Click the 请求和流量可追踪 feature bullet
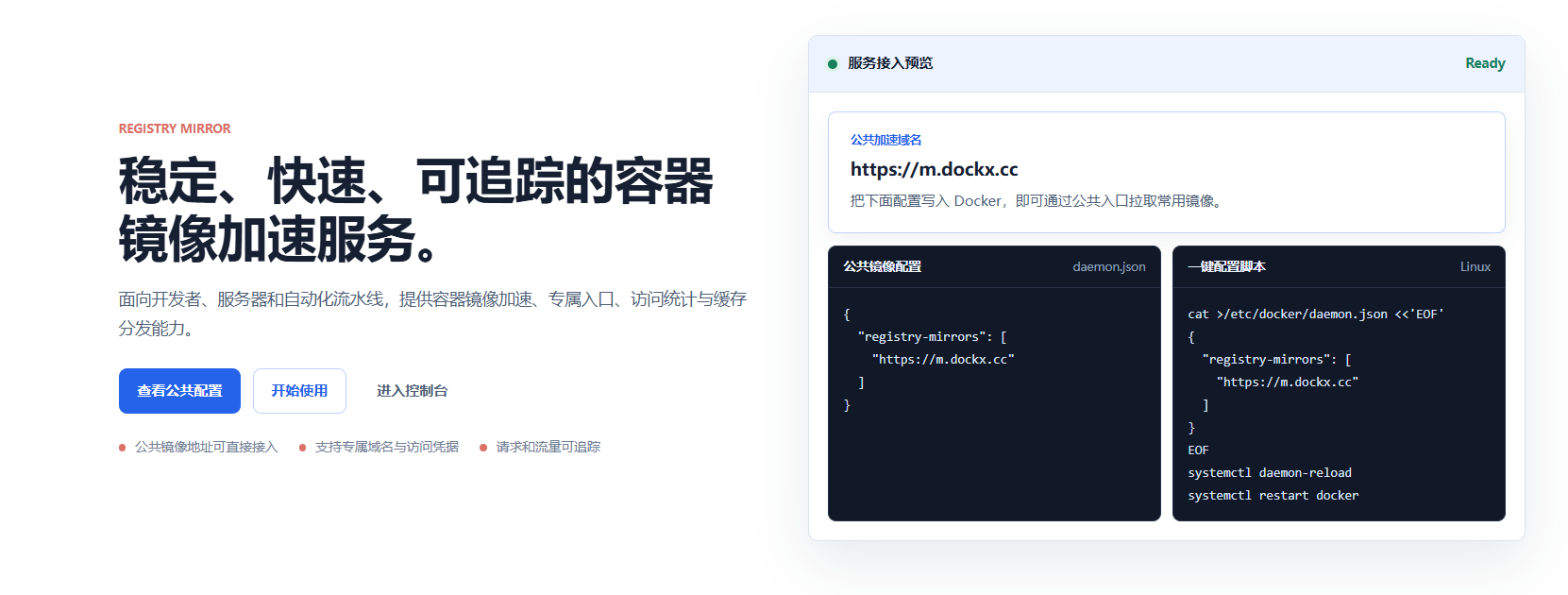This screenshot has height=595, width=1568. click(540, 447)
